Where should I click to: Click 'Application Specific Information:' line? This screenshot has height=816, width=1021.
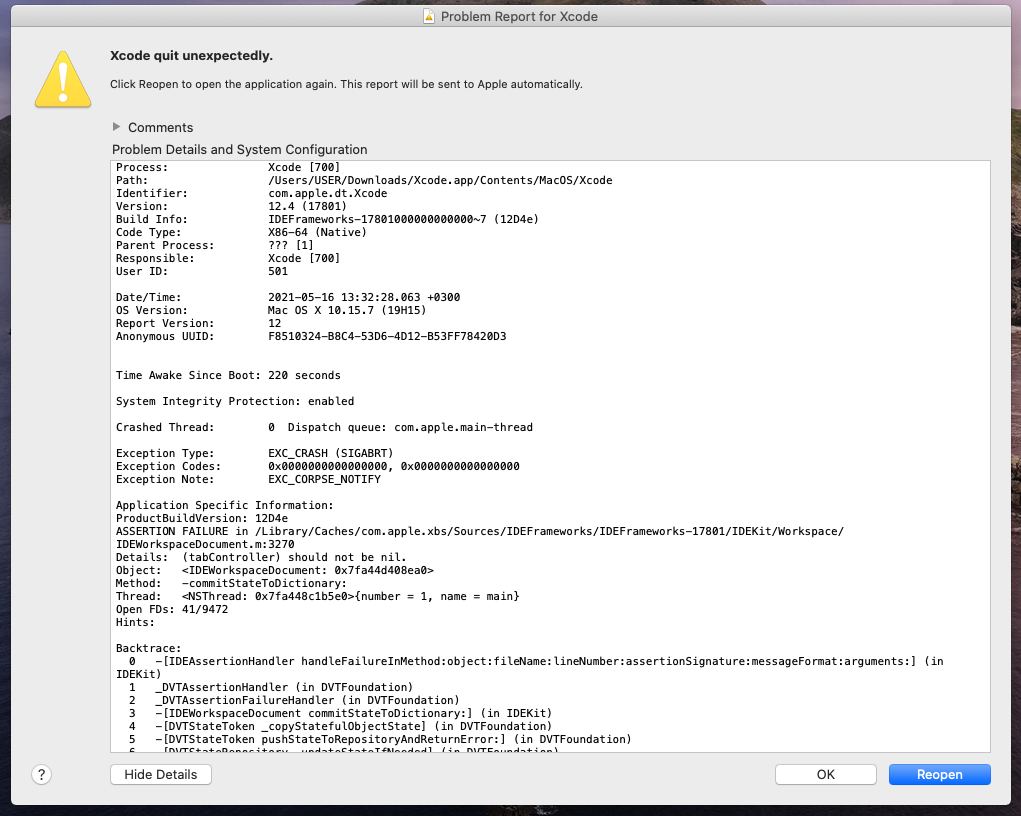(x=225, y=506)
